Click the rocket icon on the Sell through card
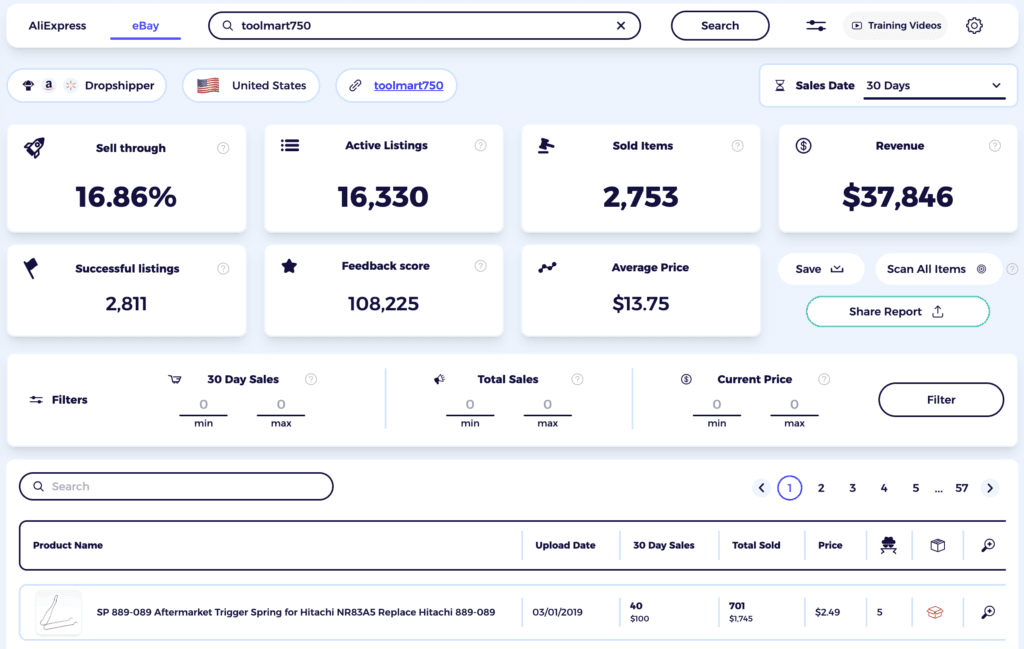Screen dimensions: 1024x649 pos(35,145)
